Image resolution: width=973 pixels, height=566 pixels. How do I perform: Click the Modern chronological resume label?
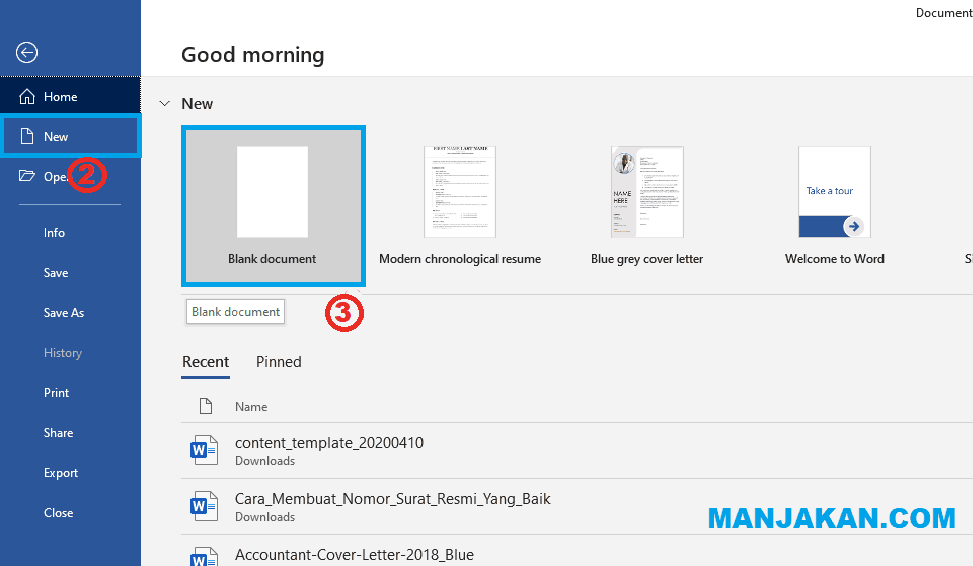point(460,259)
